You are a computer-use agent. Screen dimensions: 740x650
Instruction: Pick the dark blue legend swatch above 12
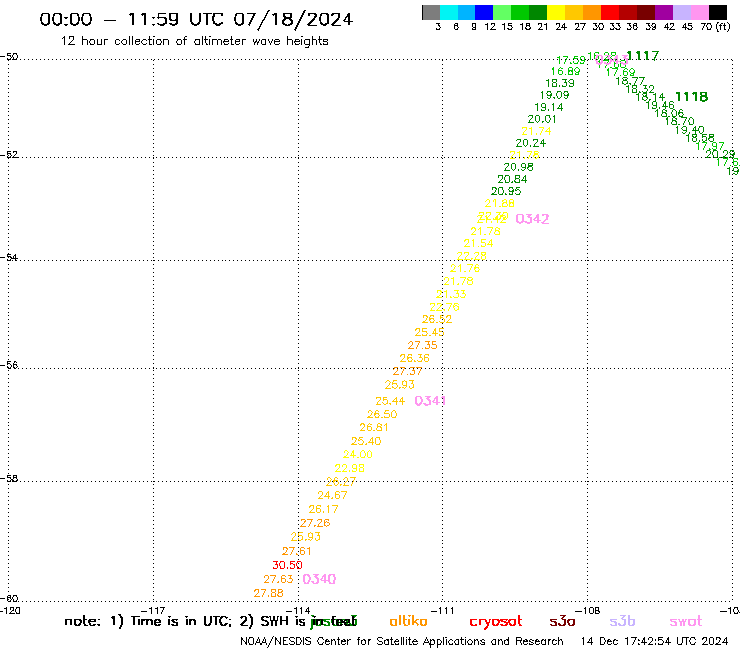[484, 12]
